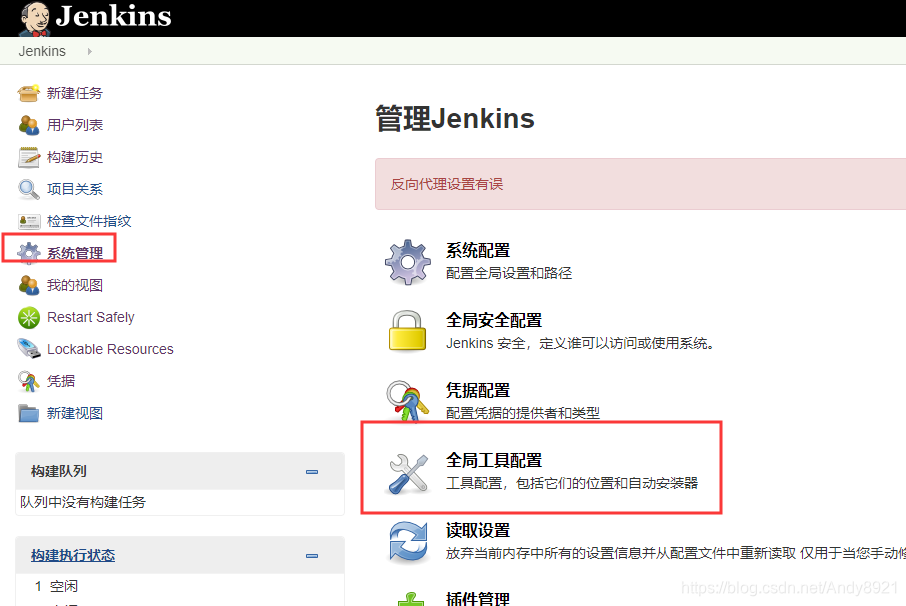
Task: Click the 管理Jenkins page heading
Action: [x=455, y=118]
